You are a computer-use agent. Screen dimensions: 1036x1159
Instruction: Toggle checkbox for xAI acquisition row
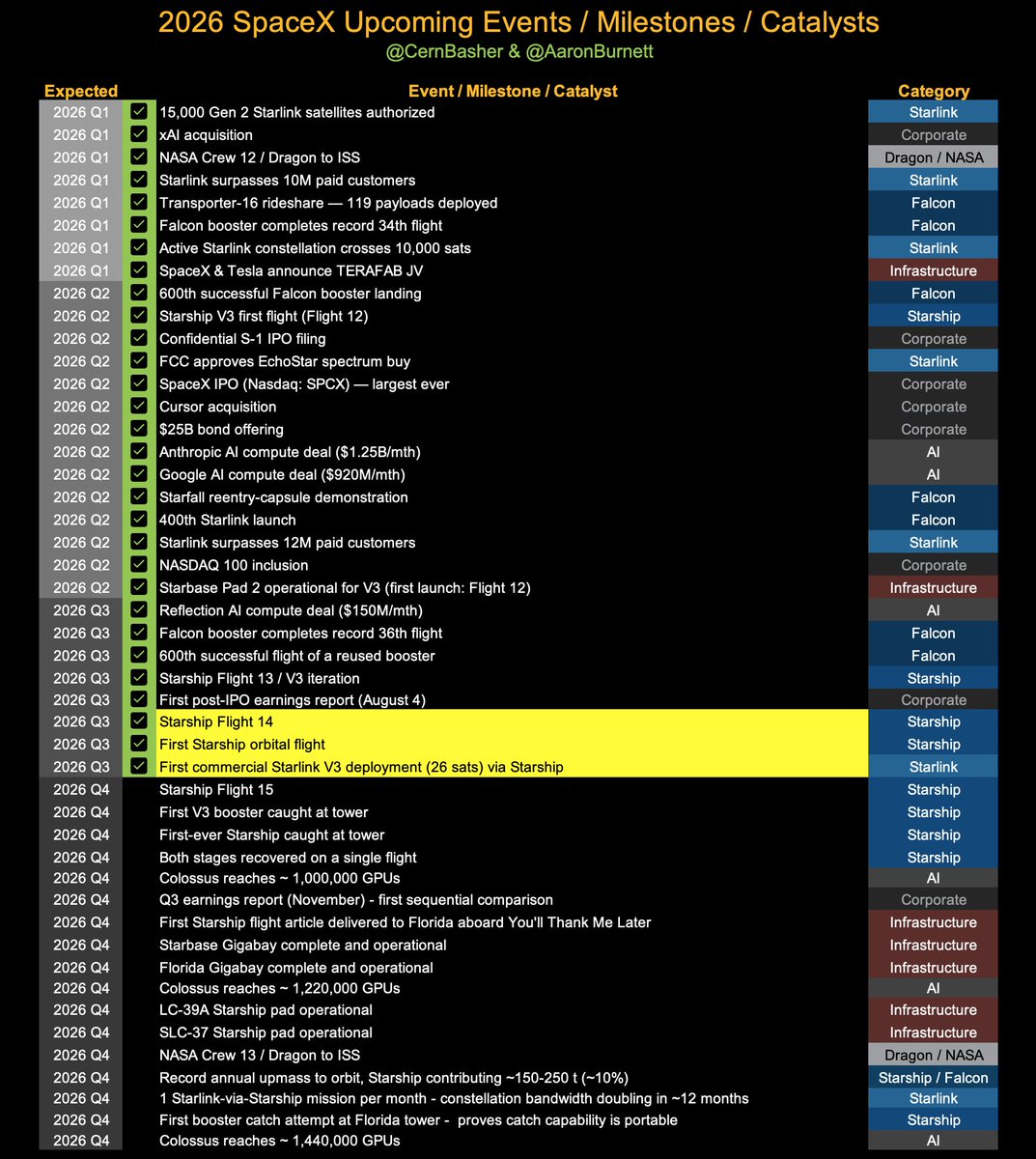pyautogui.click(x=139, y=135)
